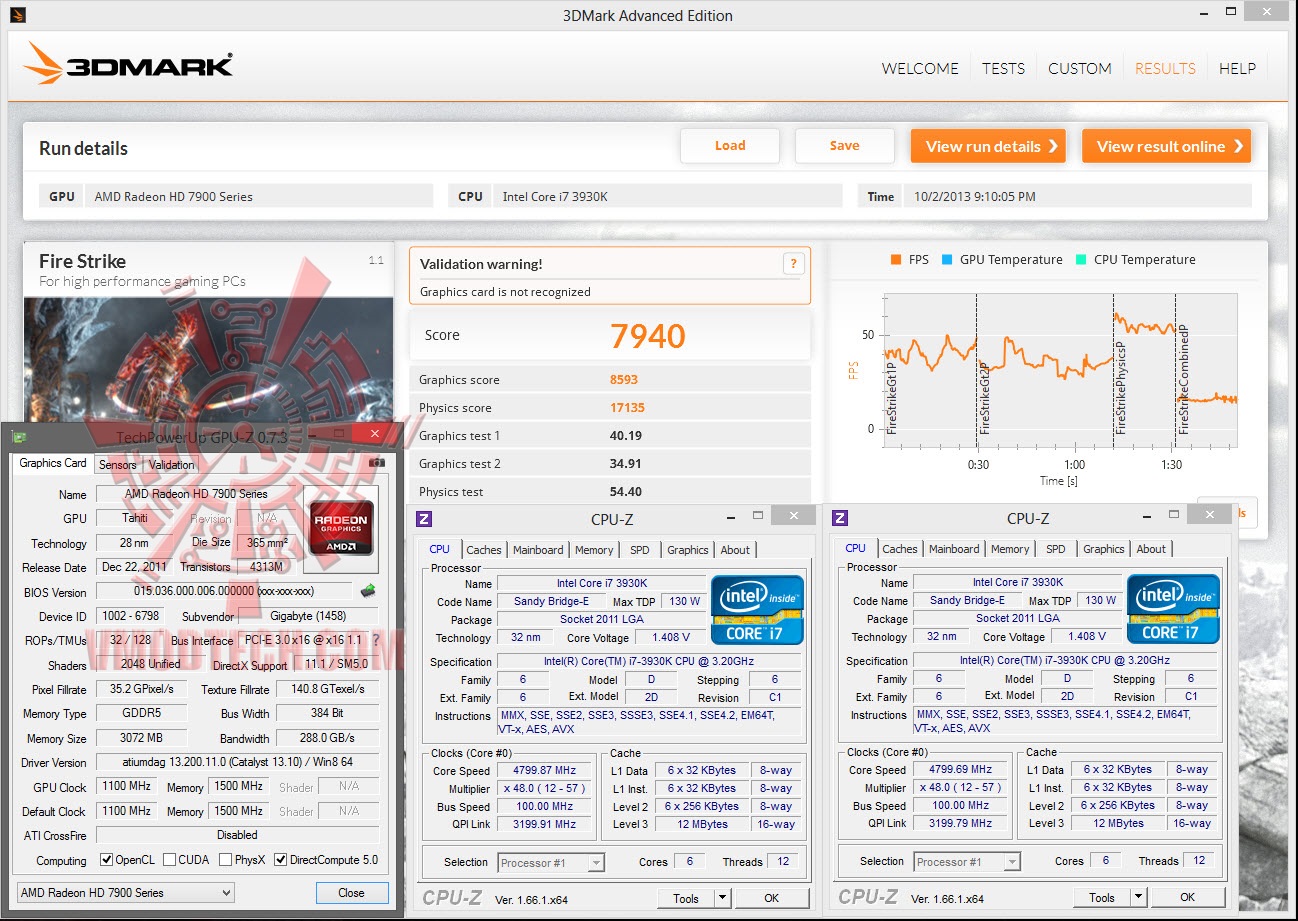
Task: Open the Caches tab in left CPU-Z
Action: tap(484, 550)
